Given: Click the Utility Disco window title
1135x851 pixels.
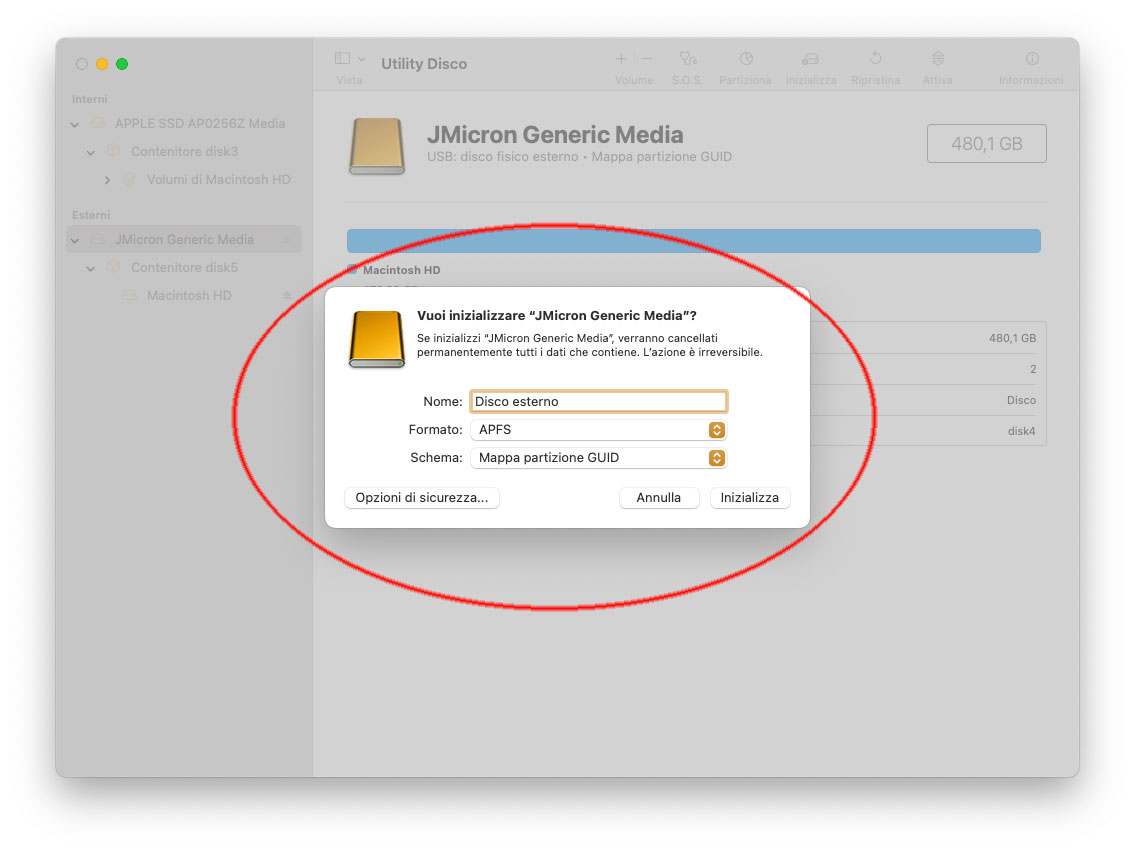Looking at the screenshot, I should pyautogui.click(x=424, y=64).
